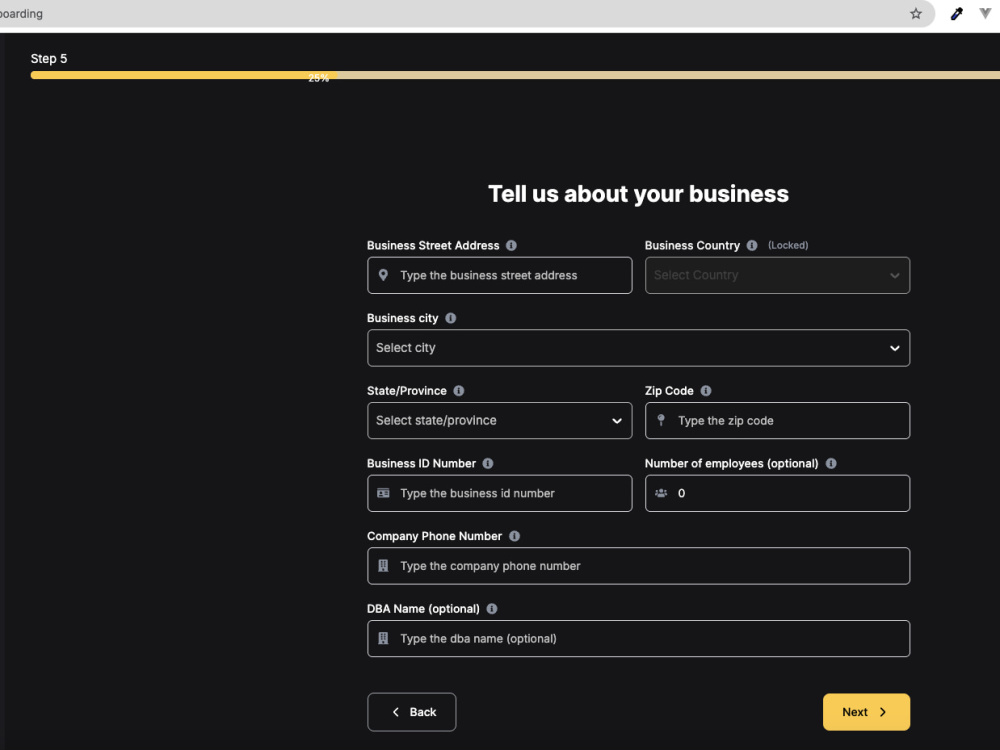Click the info icon beside Business ID Number
Image resolution: width=1000 pixels, height=750 pixels.
click(488, 464)
